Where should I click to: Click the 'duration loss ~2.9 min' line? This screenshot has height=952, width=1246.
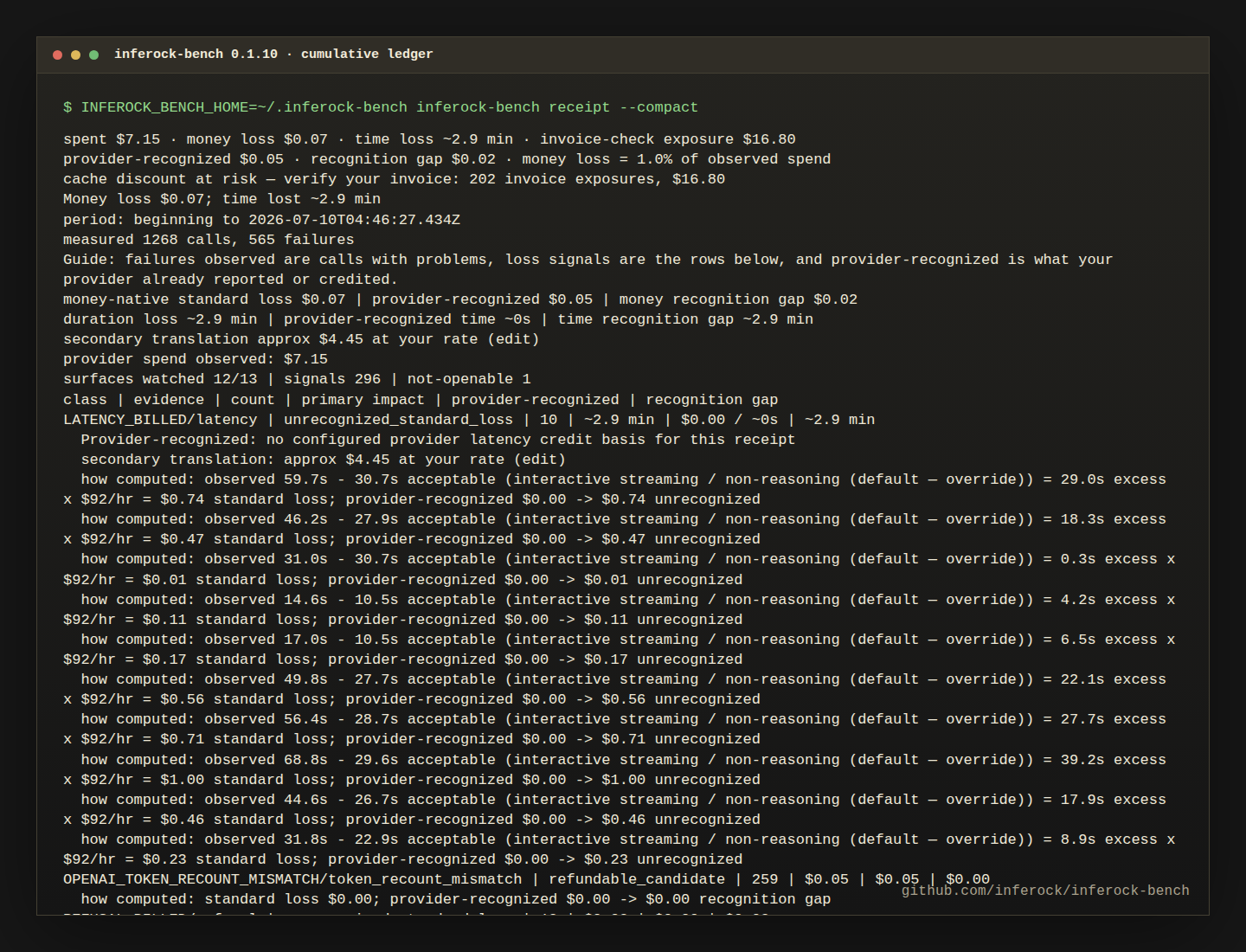[438, 319]
